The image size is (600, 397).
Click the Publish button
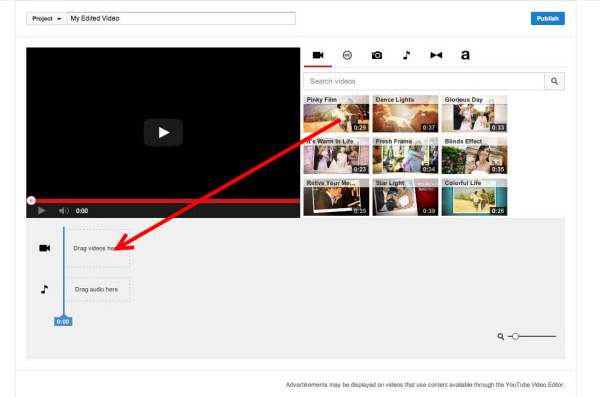548,18
